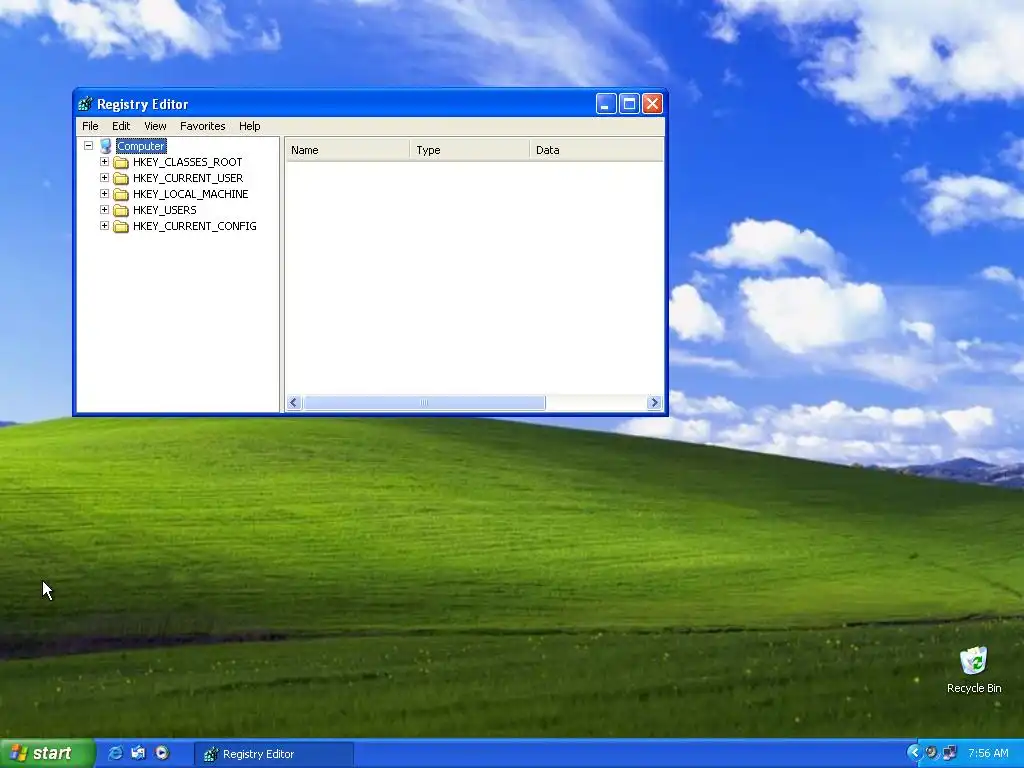This screenshot has height=768, width=1024.
Task: Click Registry Editor taskbar button
Action: pos(274,754)
